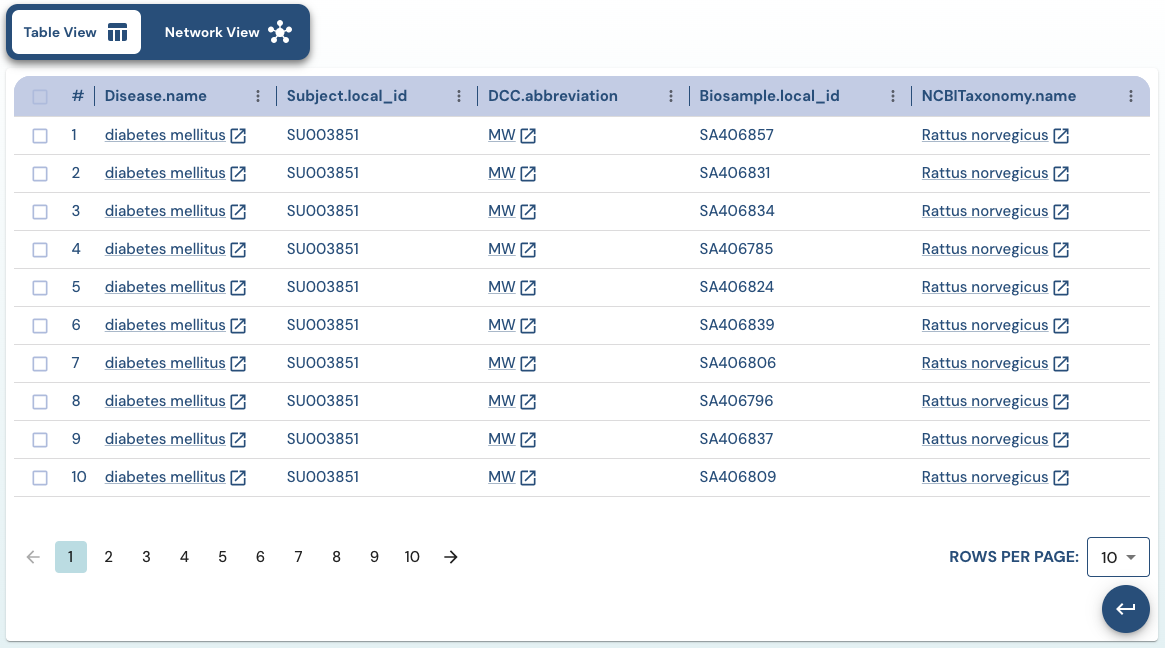Open external link icon for Rattus norvegicus row 5
This screenshot has height=648, width=1165.
tap(1061, 288)
